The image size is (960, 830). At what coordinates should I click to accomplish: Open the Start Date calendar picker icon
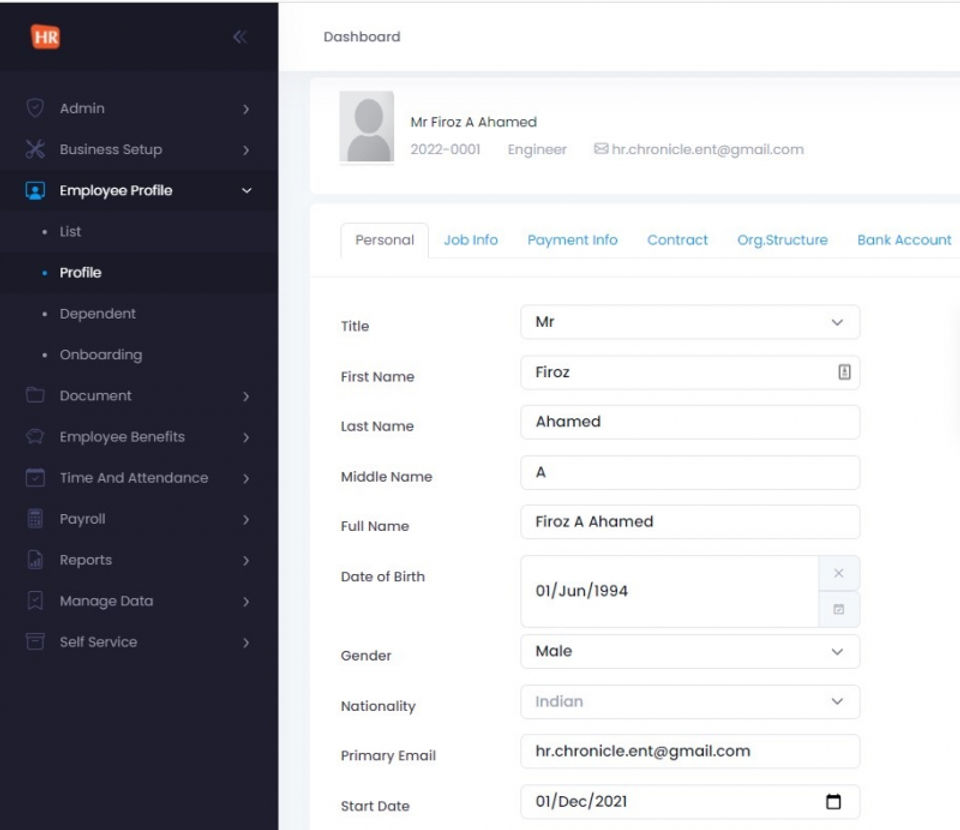(833, 801)
